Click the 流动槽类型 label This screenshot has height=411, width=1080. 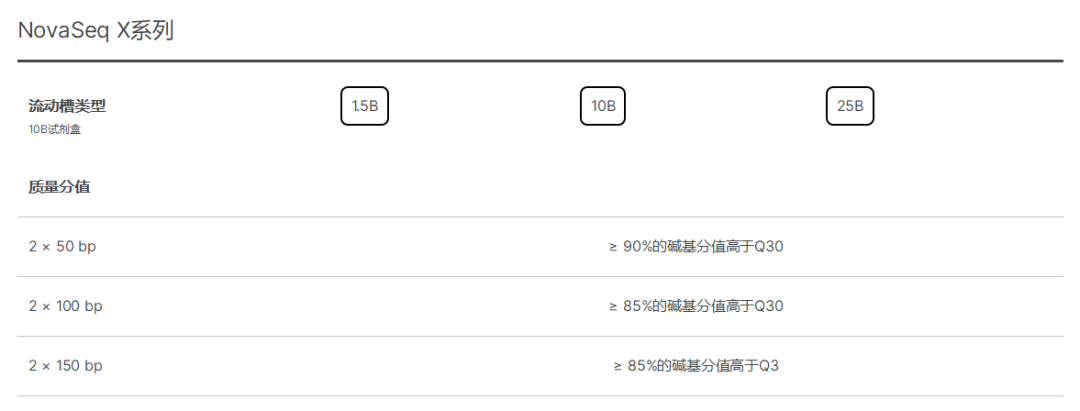(67, 105)
